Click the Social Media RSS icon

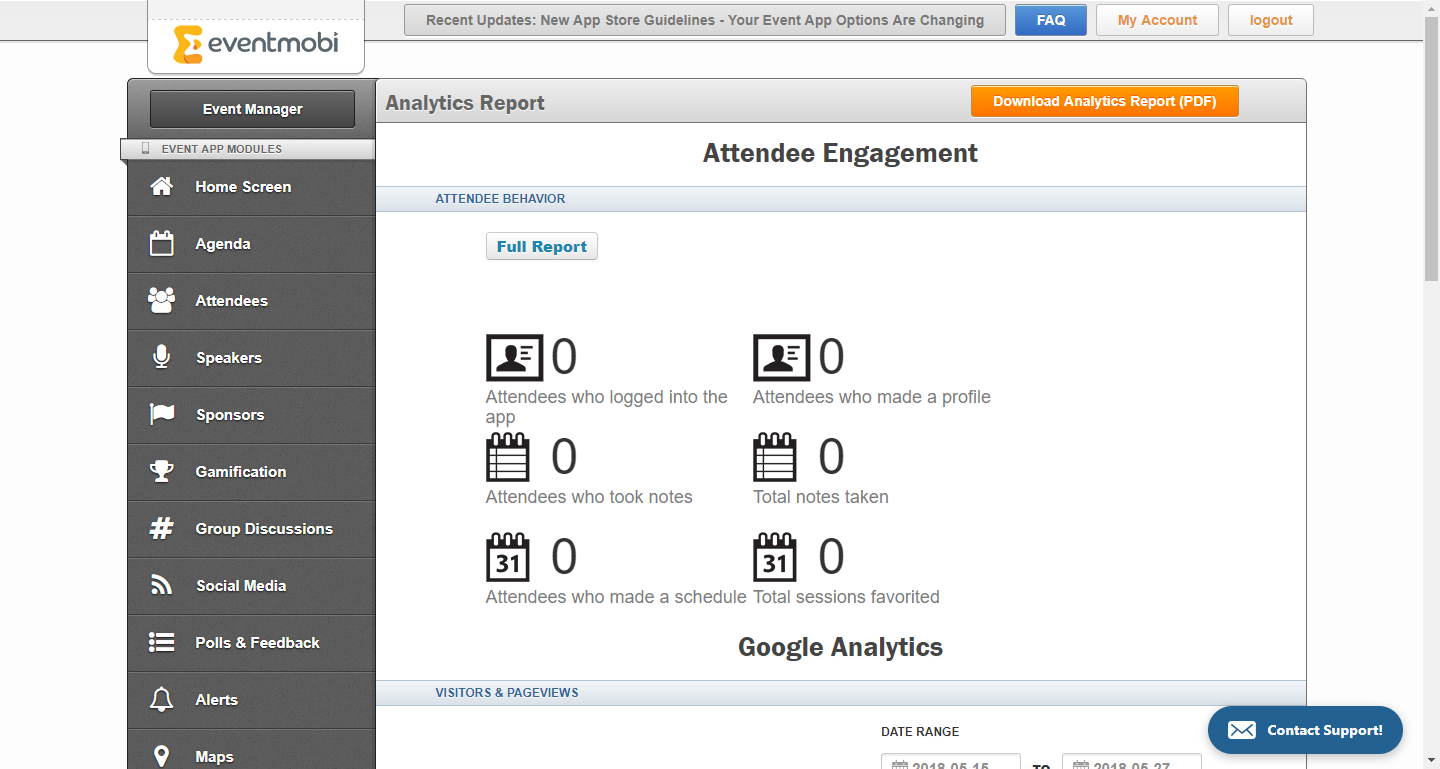coord(161,586)
